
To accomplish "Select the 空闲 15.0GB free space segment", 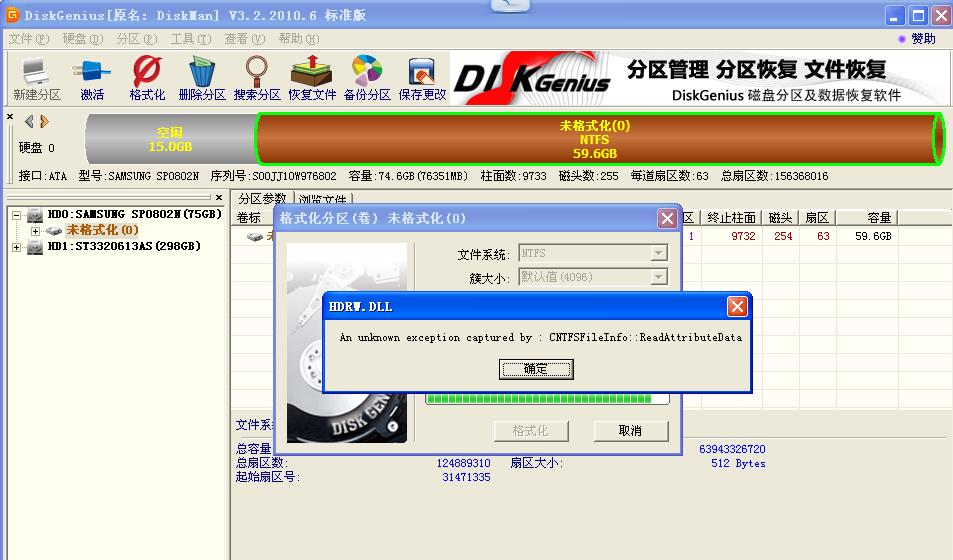I will tap(170, 139).
